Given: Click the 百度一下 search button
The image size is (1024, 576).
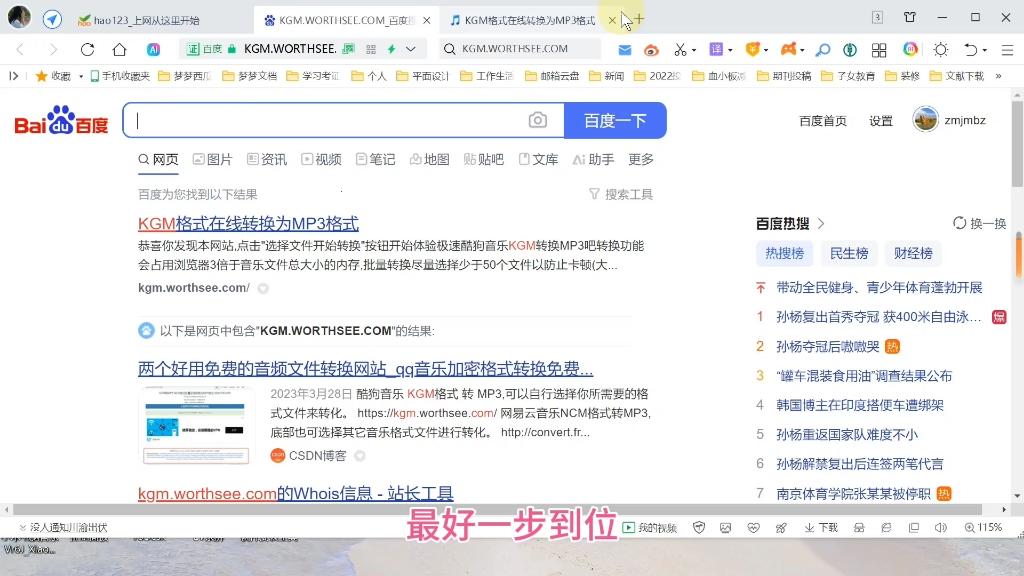Looking at the screenshot, I should click(x=615, y=120).
